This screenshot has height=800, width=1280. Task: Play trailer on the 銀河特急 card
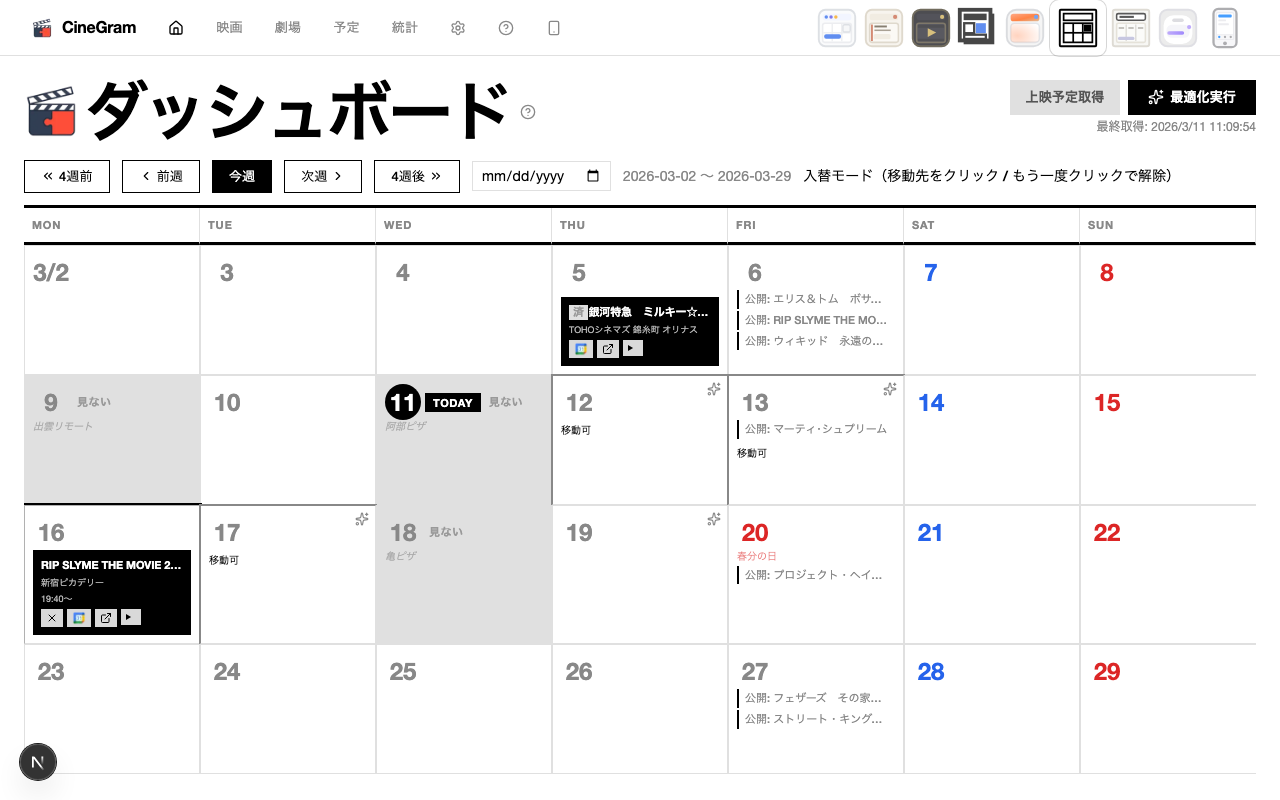pos(632,348)
